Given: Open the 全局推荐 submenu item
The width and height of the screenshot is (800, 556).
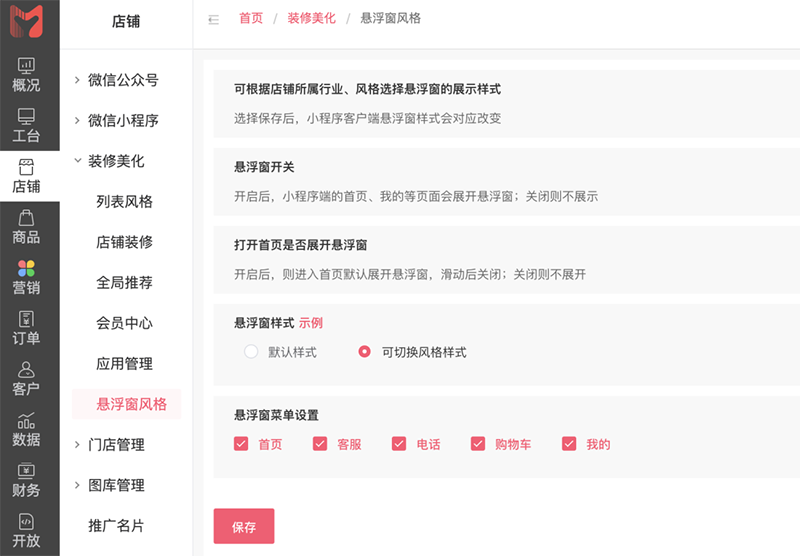Looking at the screenshot, I should click(124, 283).
